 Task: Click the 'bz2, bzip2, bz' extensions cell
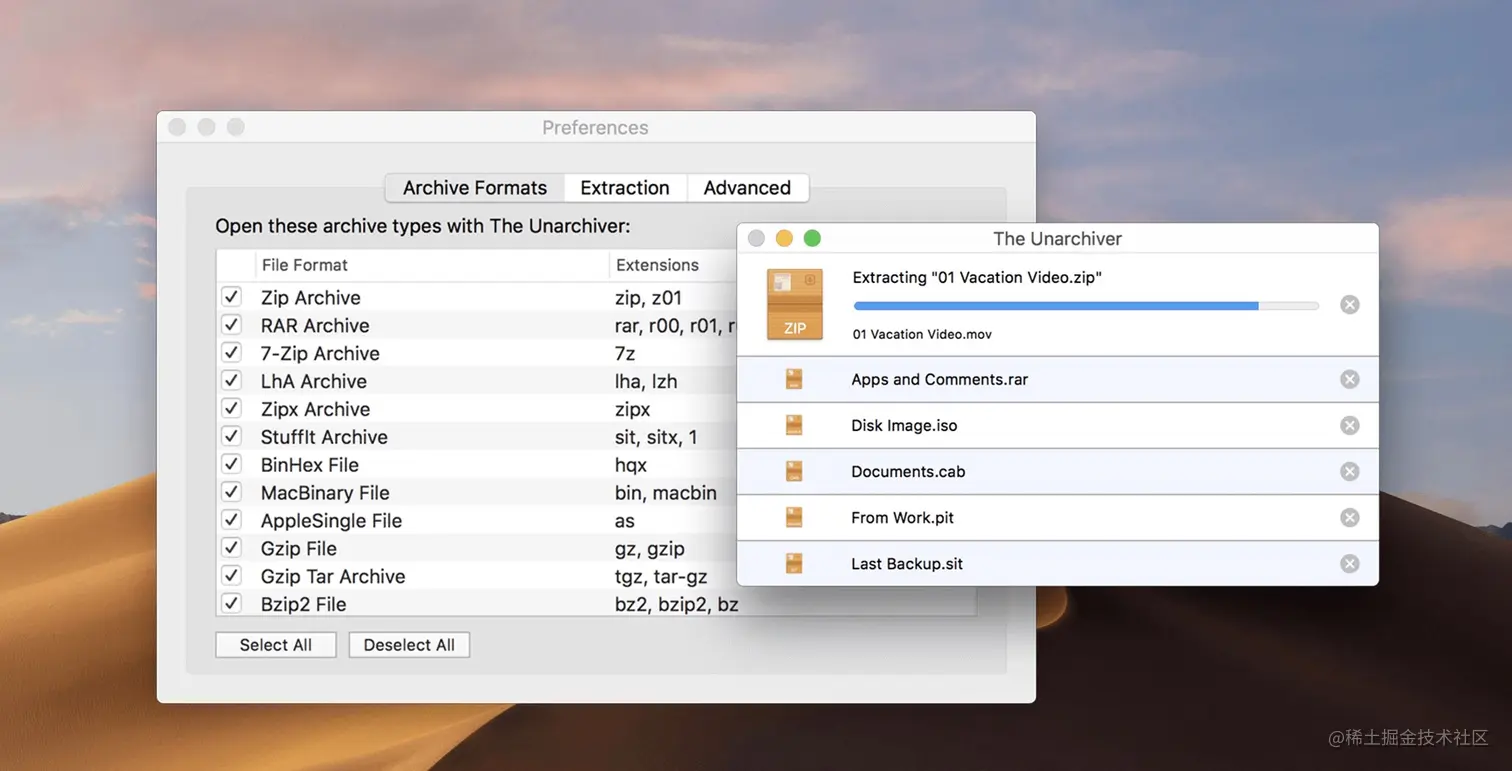click(x=676, y=604)
